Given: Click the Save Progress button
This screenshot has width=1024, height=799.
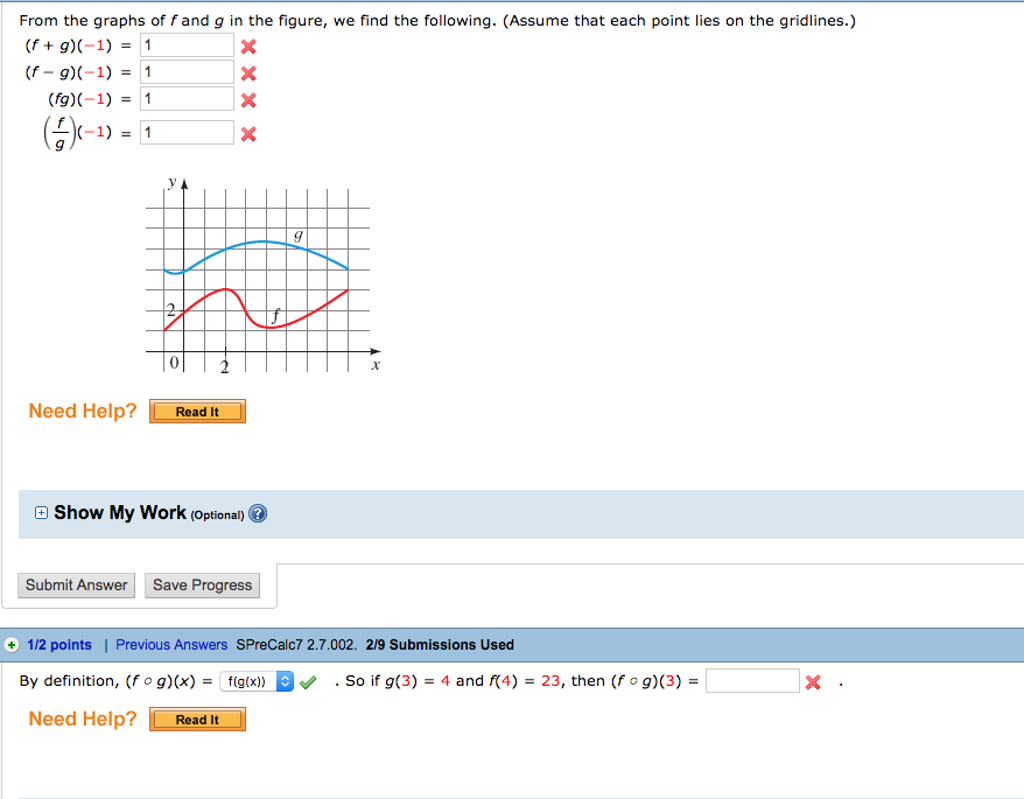Looking at the screenshot, I should pos(202,585).
